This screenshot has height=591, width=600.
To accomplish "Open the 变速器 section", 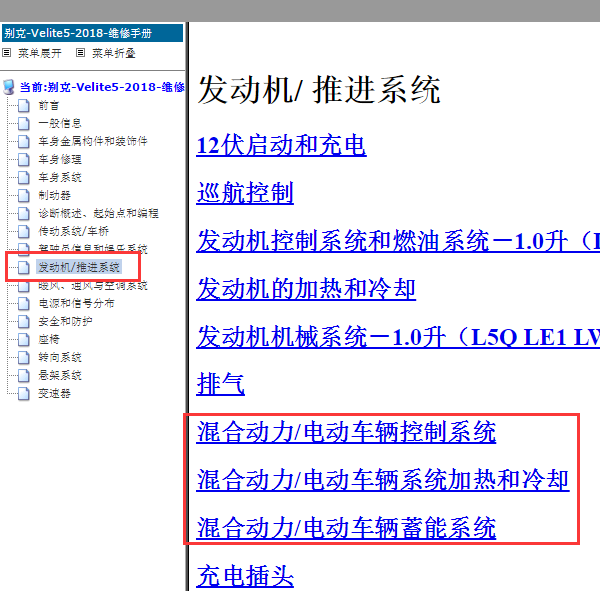I will 54,393.
